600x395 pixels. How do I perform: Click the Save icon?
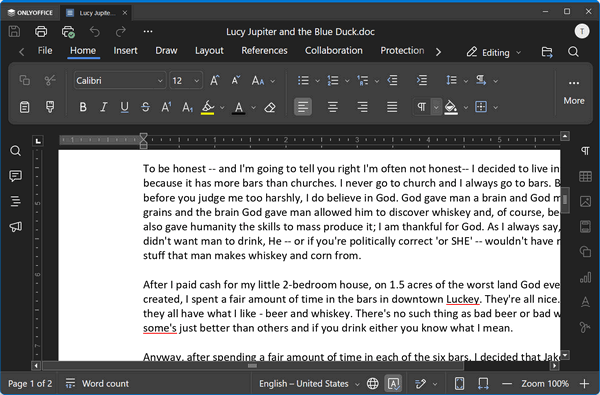[x=15, y=31]
